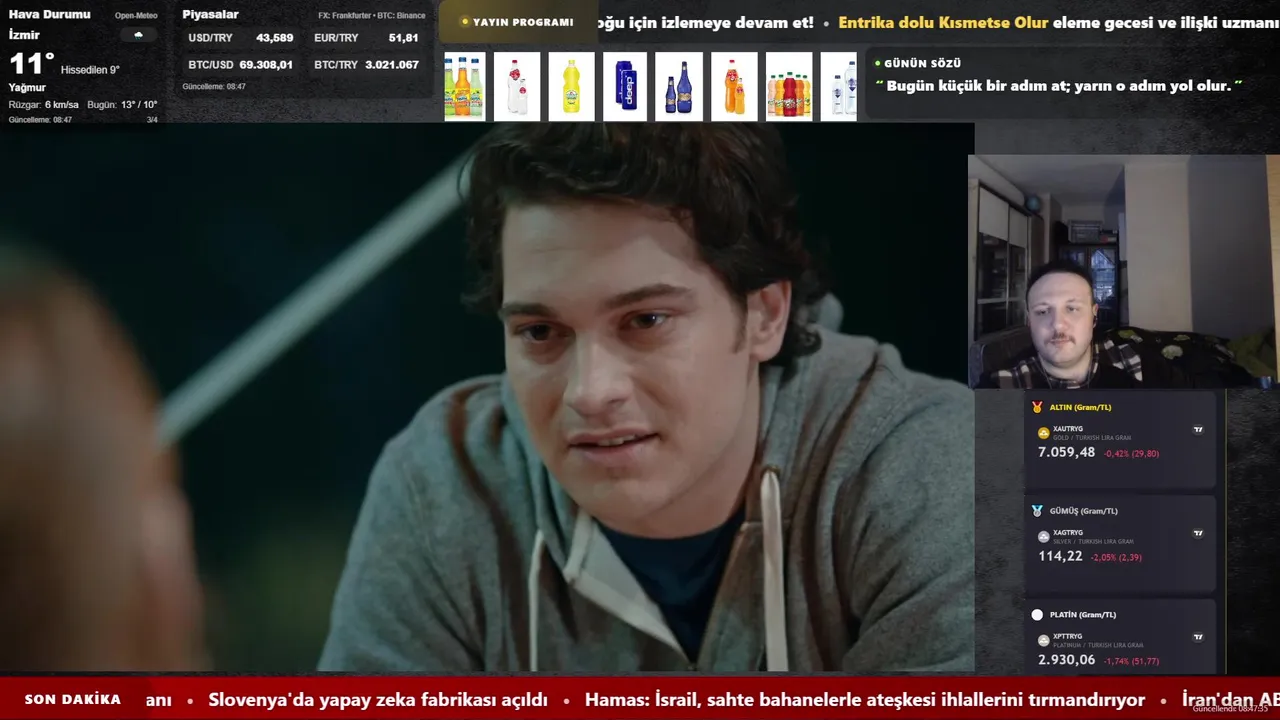
Task: Click the quote Bugün küçük bir adım at
Action: click(1058, 86)
